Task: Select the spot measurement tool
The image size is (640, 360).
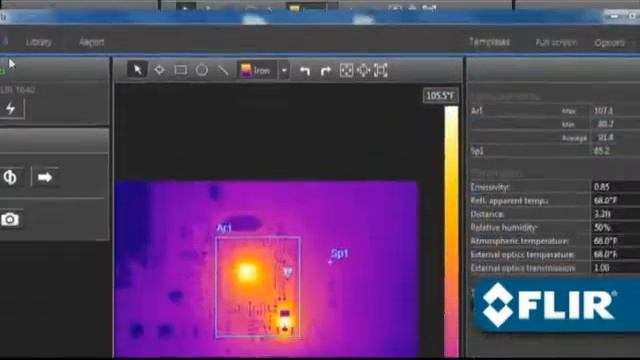Action: point(159,70)
